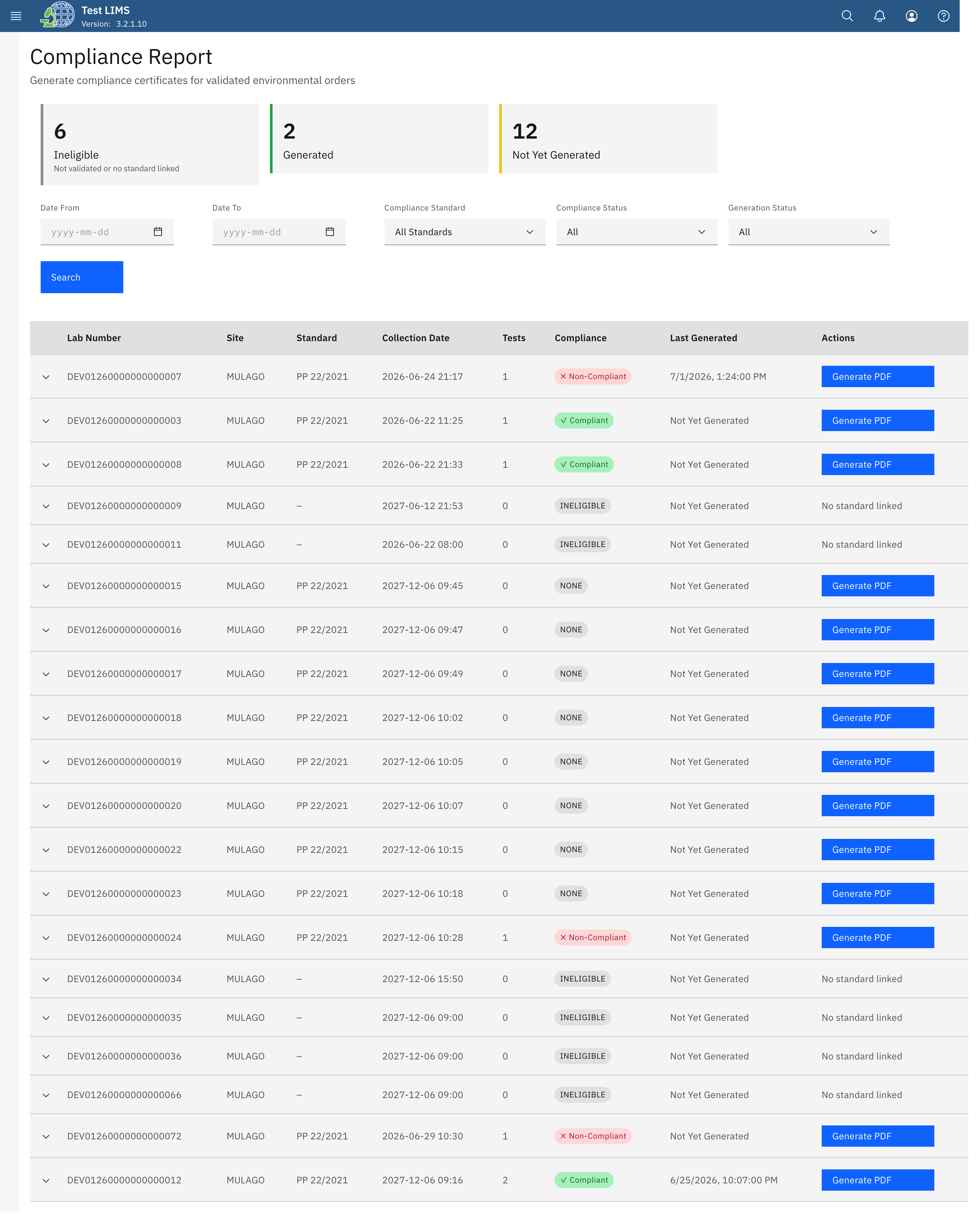Expand row DEV01260000000000019
Screen dimensions: 979x1232
tap(46, 762)
